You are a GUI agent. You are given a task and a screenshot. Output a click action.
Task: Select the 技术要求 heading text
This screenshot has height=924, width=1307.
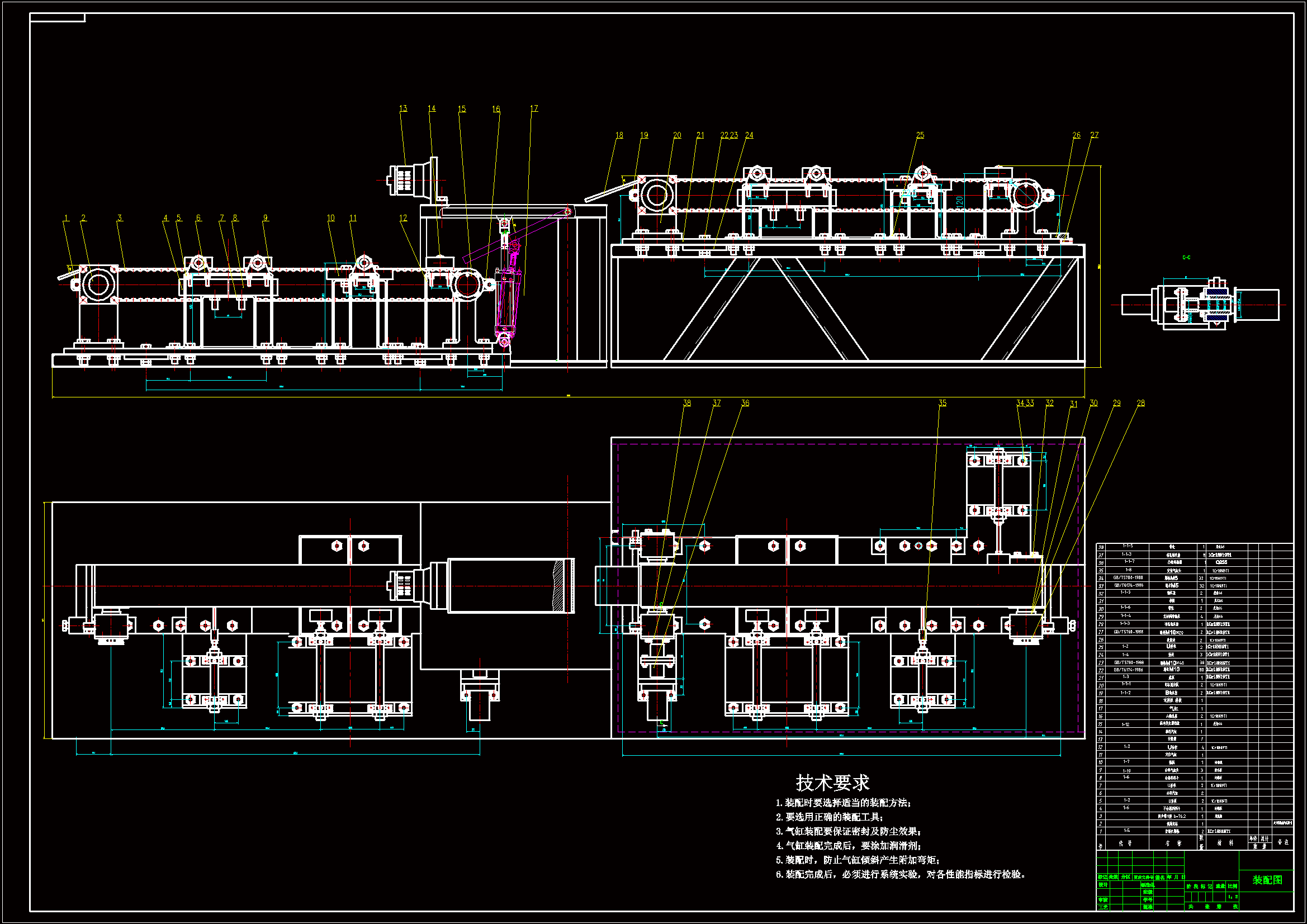[832, 783]
